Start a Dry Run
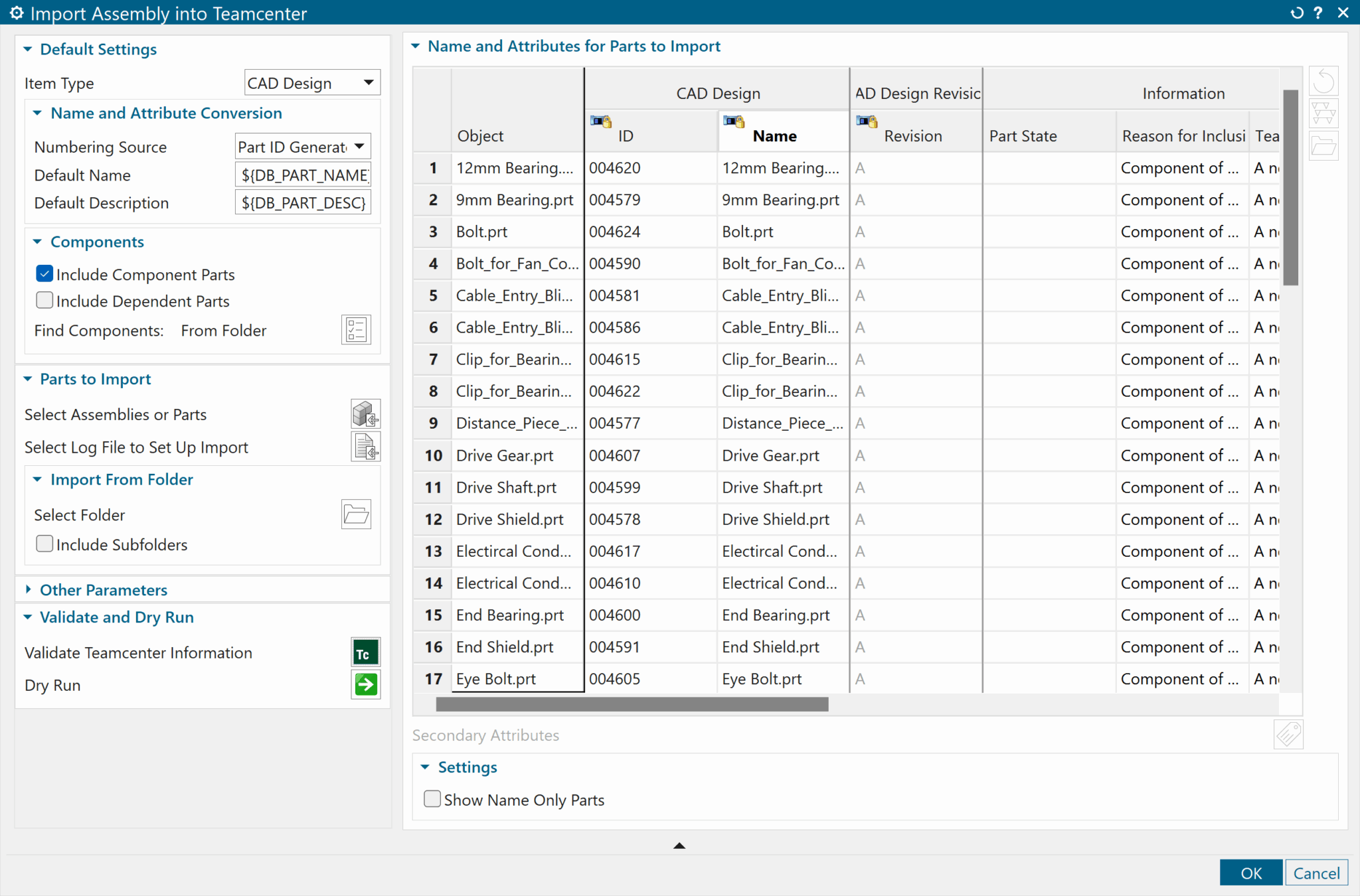The height and width of the screenshot is (896, 1360). 365,684
